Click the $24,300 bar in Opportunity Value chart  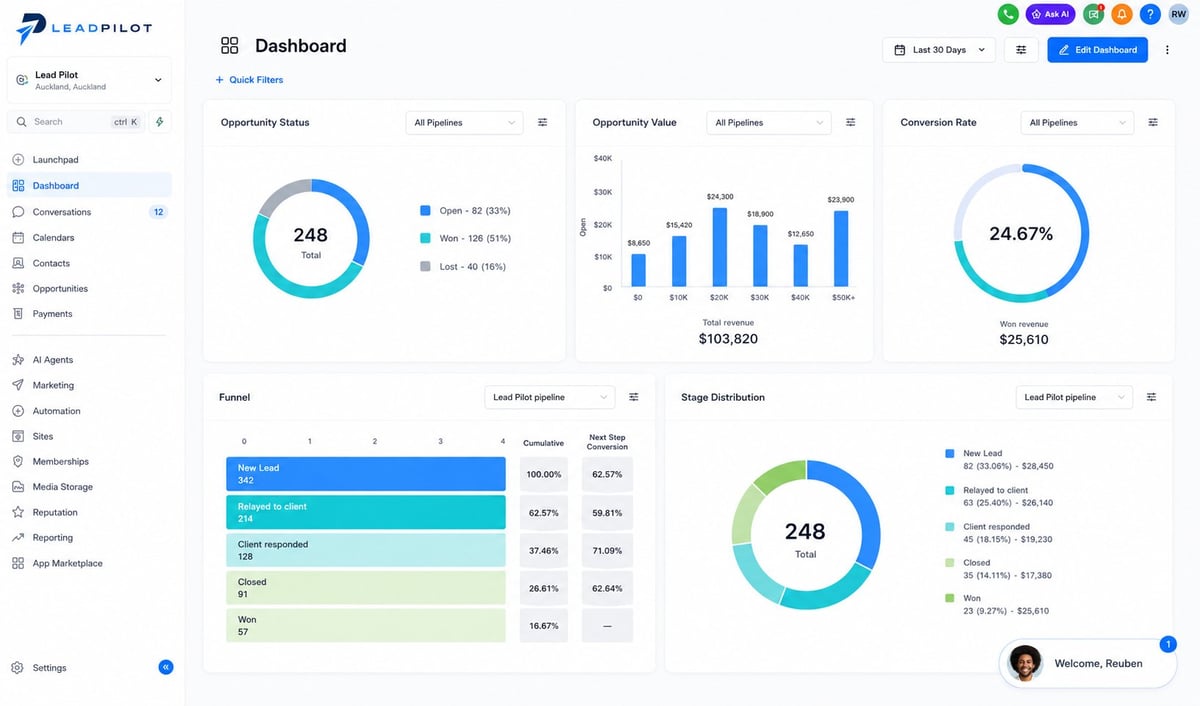click(720, 247)
